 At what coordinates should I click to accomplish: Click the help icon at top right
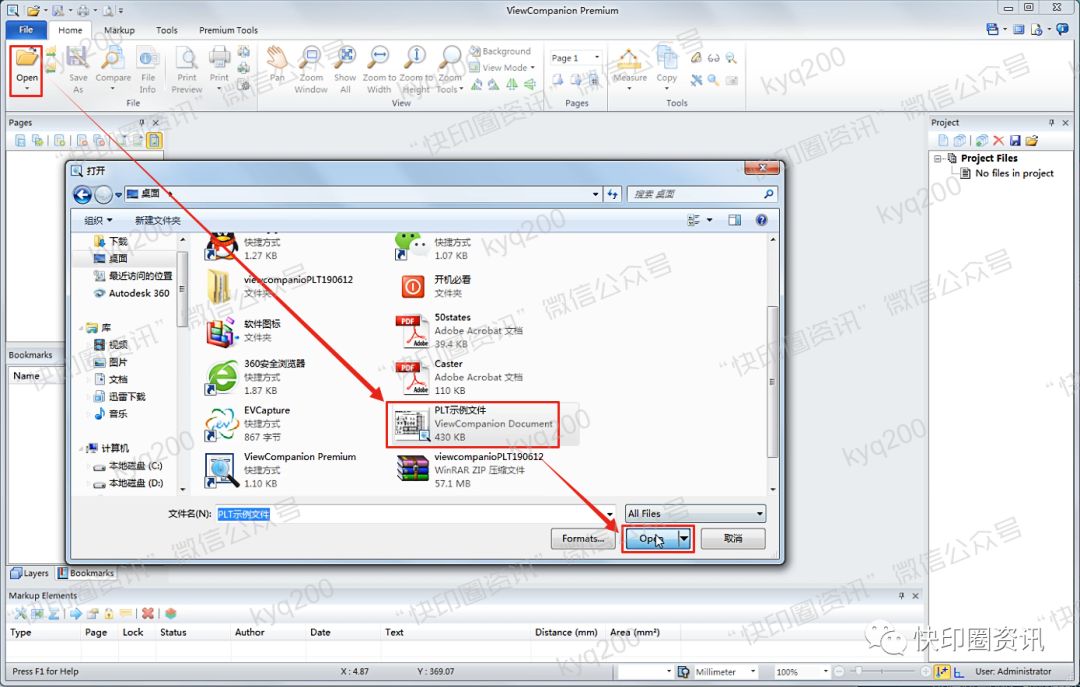click(1062, 29)
